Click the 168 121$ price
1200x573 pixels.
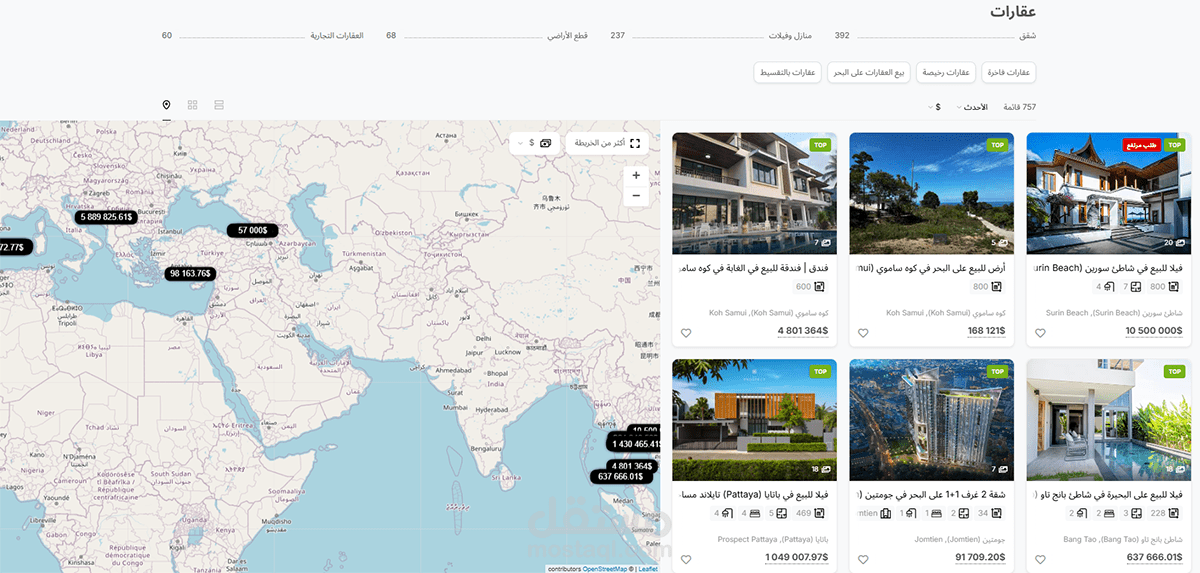[986, 331]
